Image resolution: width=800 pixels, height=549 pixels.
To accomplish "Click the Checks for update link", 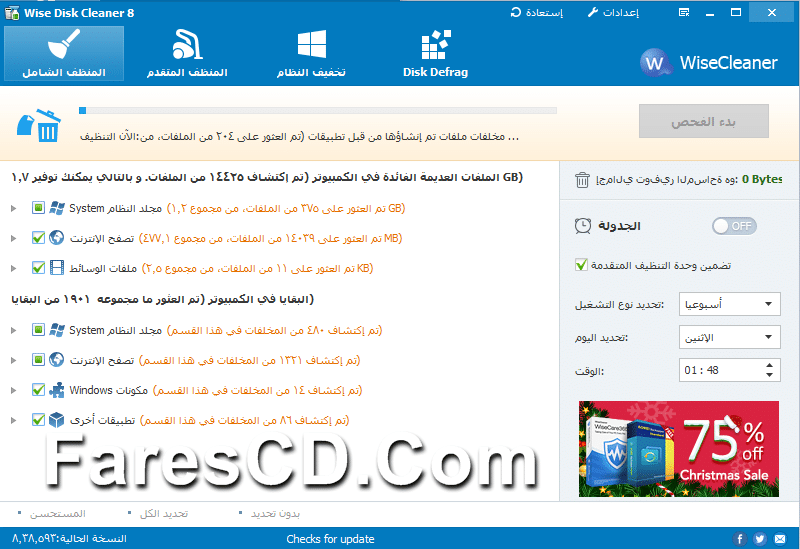I will 330,539.
